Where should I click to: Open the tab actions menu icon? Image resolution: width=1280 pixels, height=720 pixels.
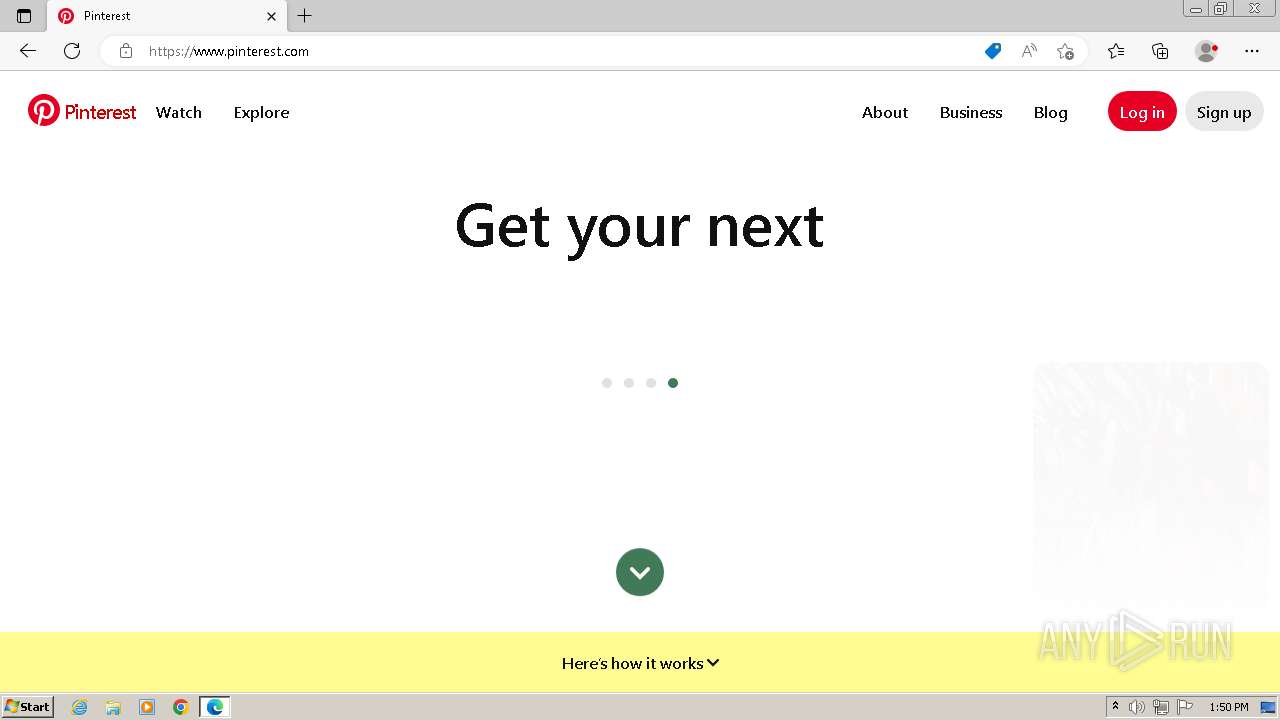tap(24, 16)
